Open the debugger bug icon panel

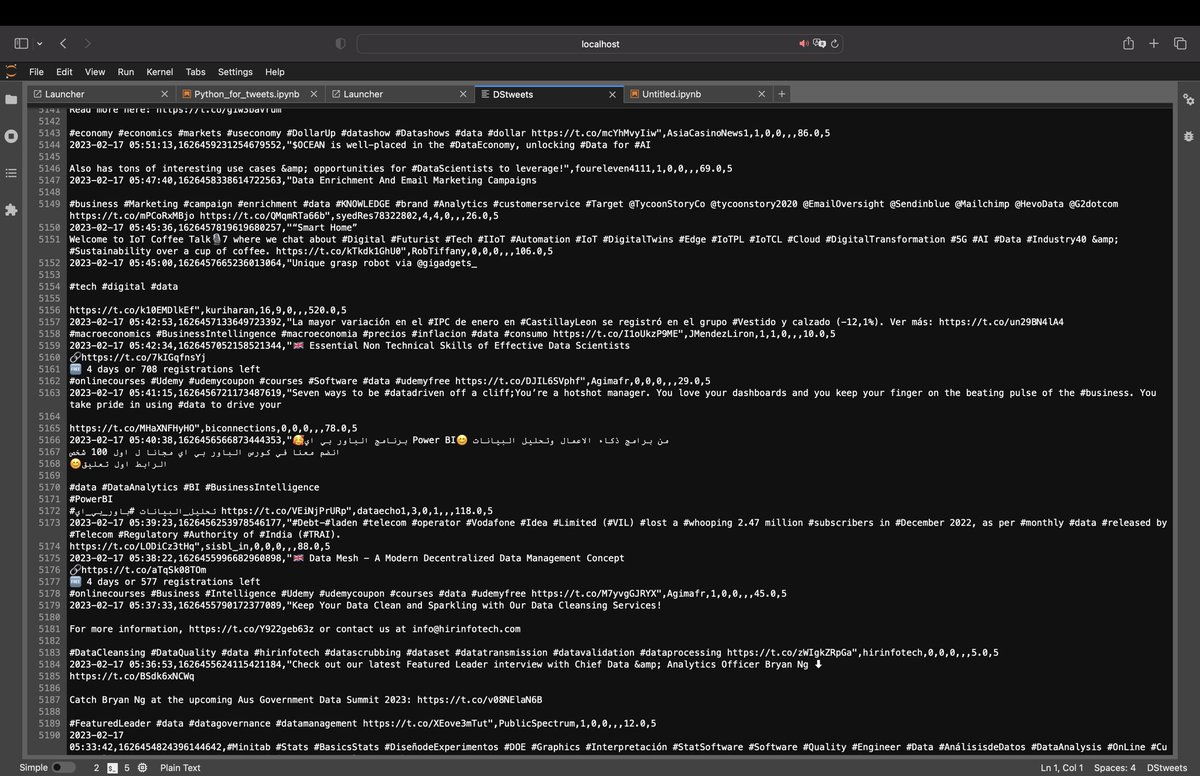click(1188, 136)
